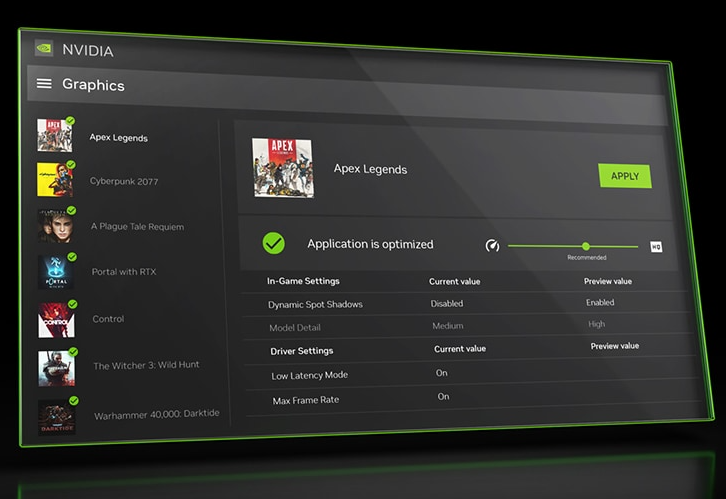Click the Graphics page title
The height and width of the screenshot is (499, 726).
pyautogui.click(x=94, y=85)
